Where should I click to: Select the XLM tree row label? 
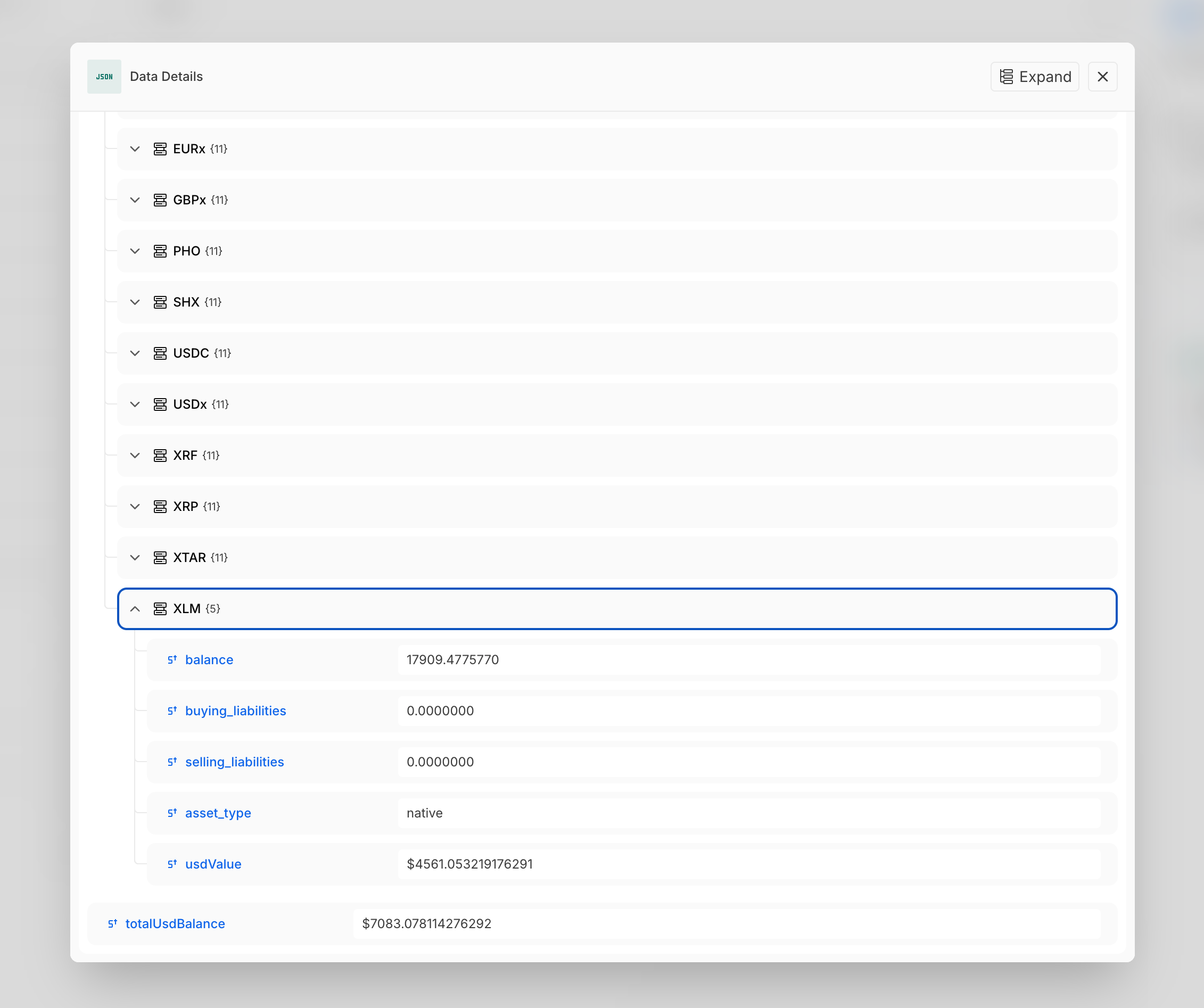(187, 608)
